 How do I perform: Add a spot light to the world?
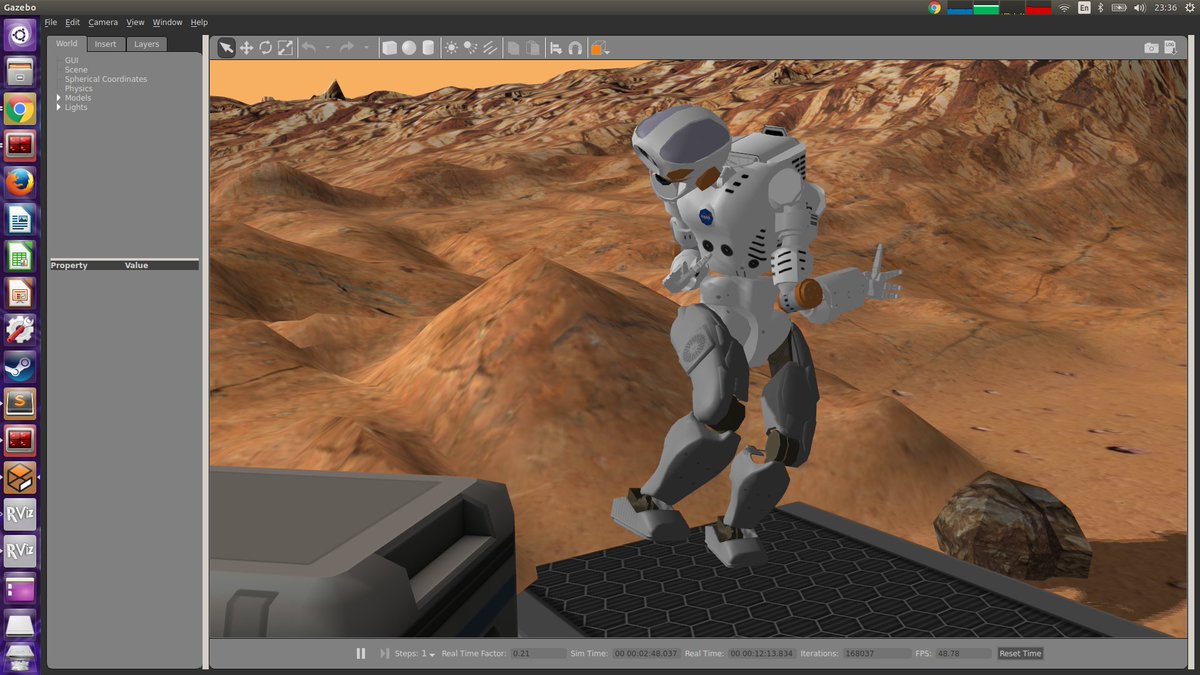click(x=471, y=47)
